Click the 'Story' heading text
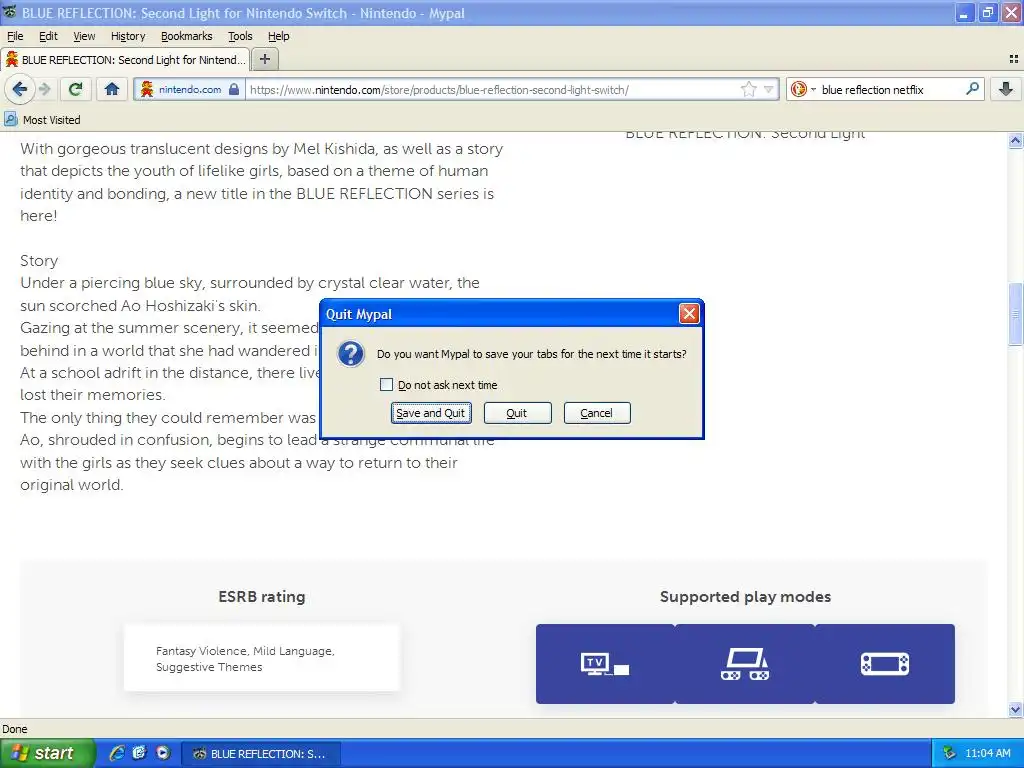1024x768 pixels. click(x=39, y=261)
